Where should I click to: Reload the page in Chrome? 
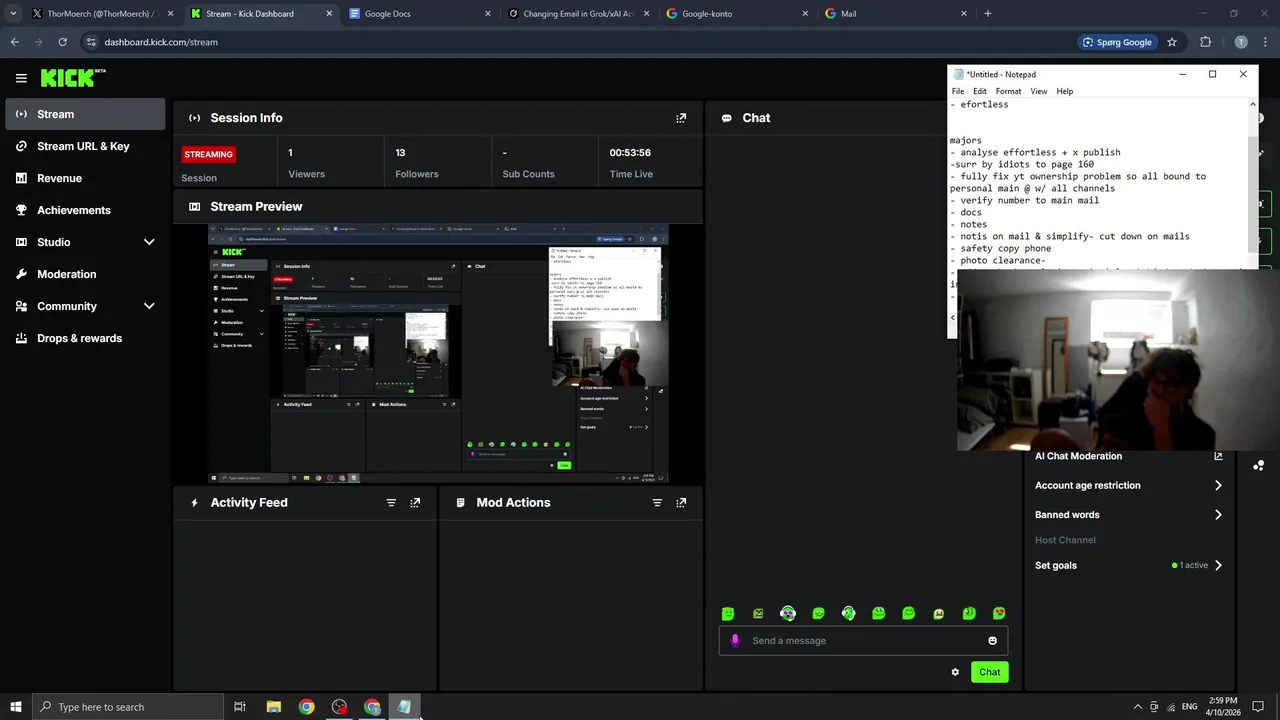pyautogui.click(x=62, y=42)
